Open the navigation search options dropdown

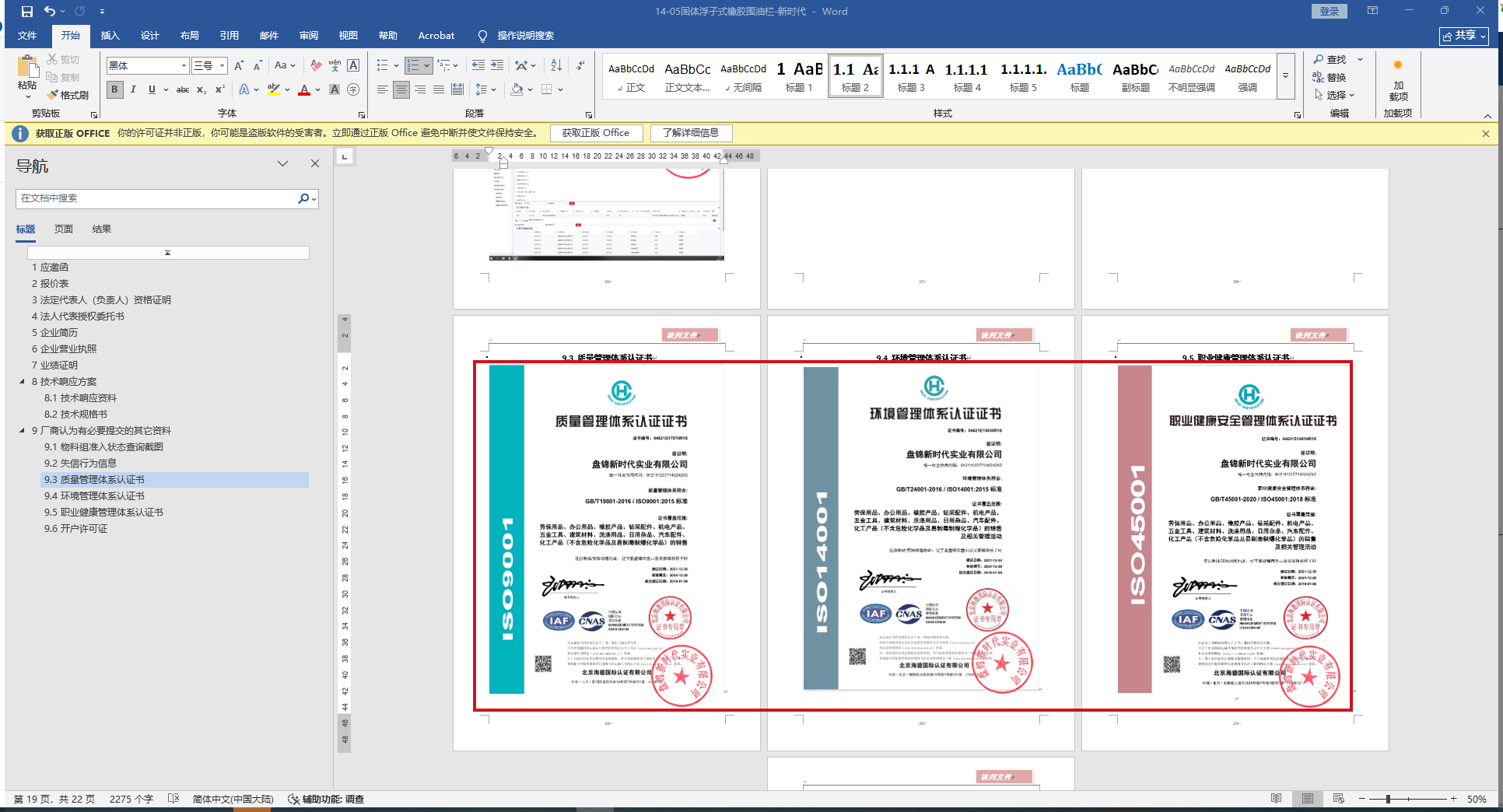314,199
